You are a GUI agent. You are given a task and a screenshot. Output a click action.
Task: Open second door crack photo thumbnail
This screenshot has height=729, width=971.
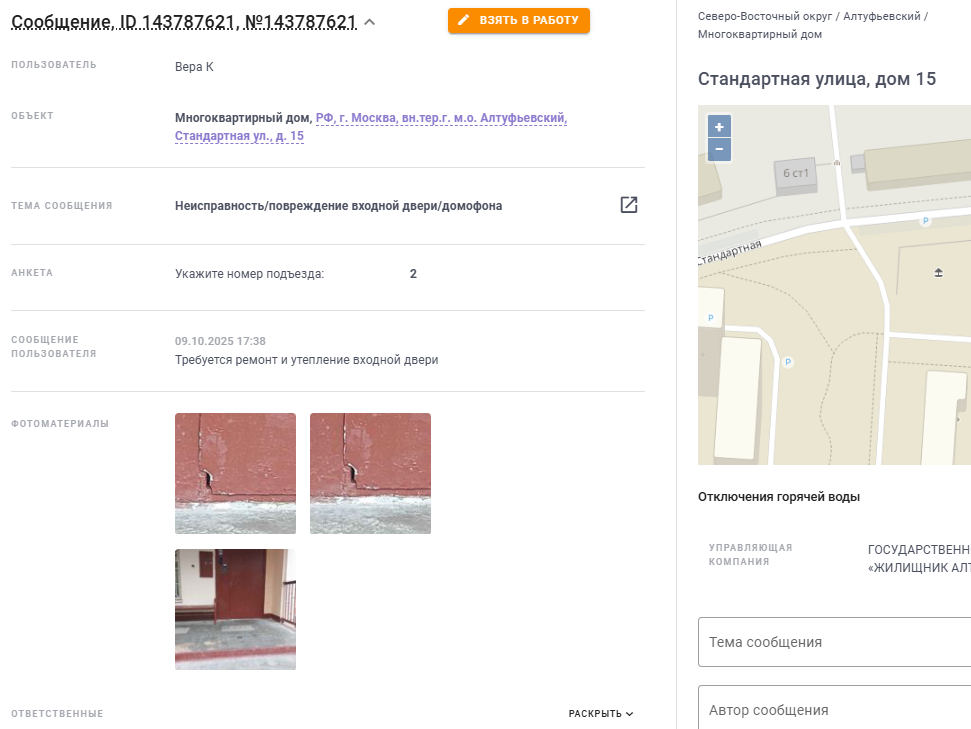370,473
